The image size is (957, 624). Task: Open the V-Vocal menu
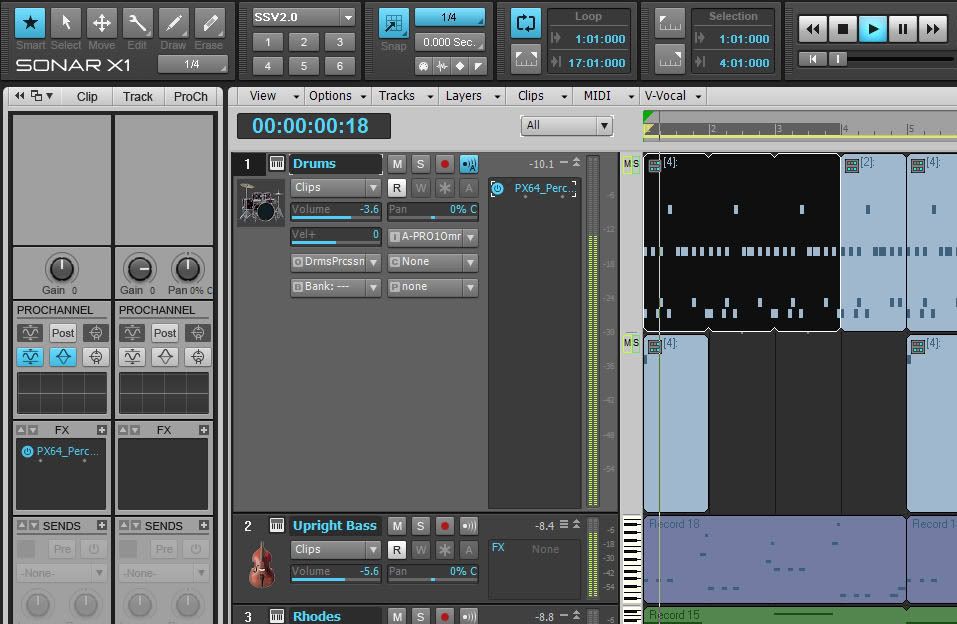tap(672, 96)
